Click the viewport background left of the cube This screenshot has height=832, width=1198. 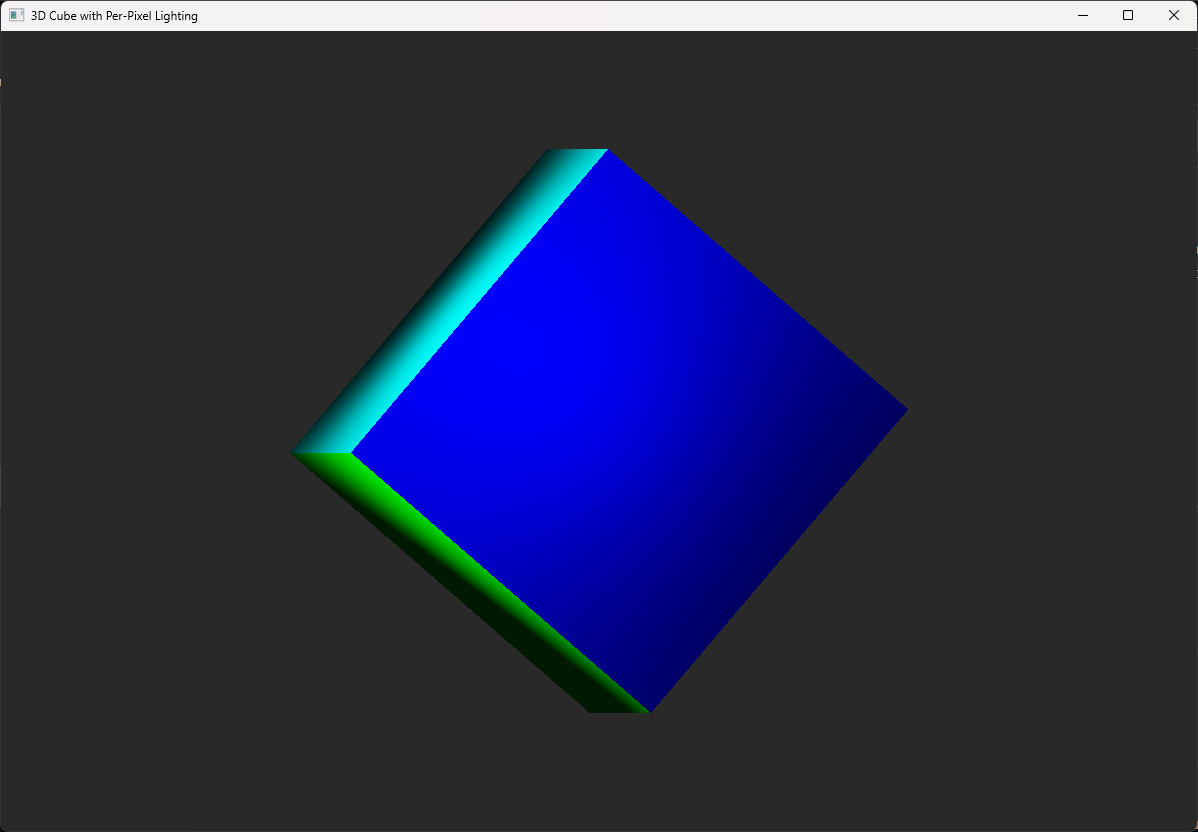[x=150, y=430]
